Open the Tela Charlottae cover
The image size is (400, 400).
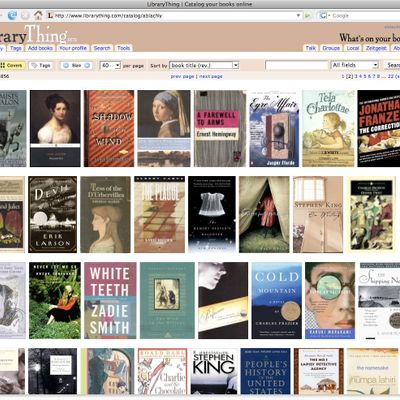[329, 128]
